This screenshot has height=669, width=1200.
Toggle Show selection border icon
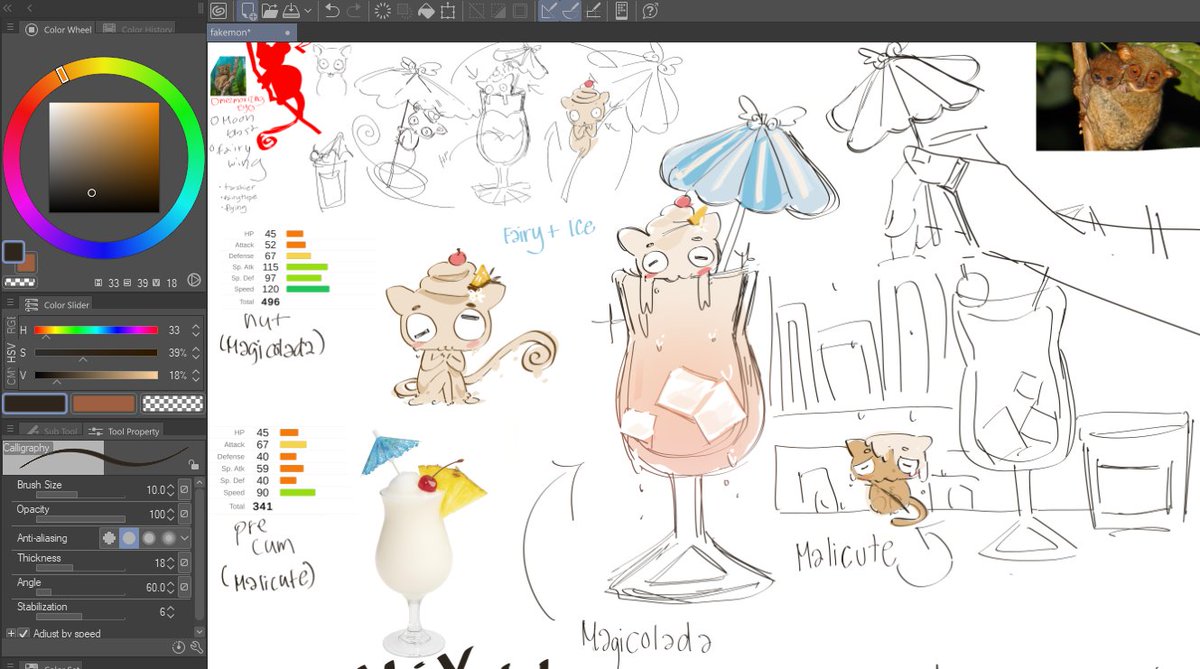[519, 11]
